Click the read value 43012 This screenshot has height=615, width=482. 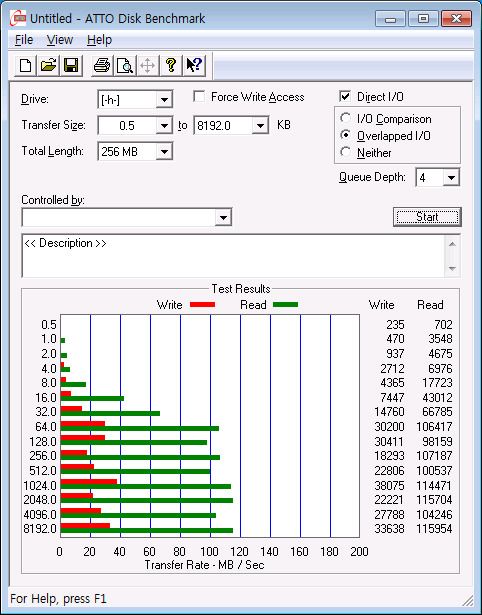point(437,397)
